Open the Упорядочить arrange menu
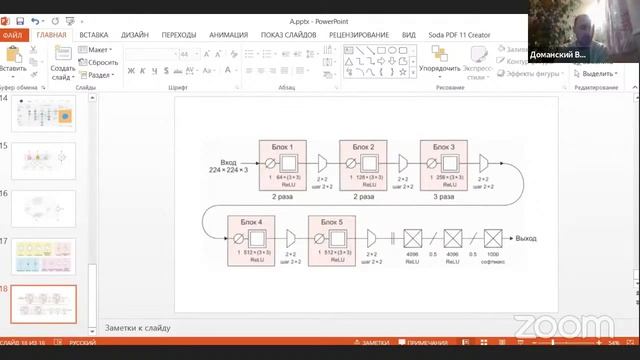The image size is (640, 360). pyautogui.click(x=440, y=62)
